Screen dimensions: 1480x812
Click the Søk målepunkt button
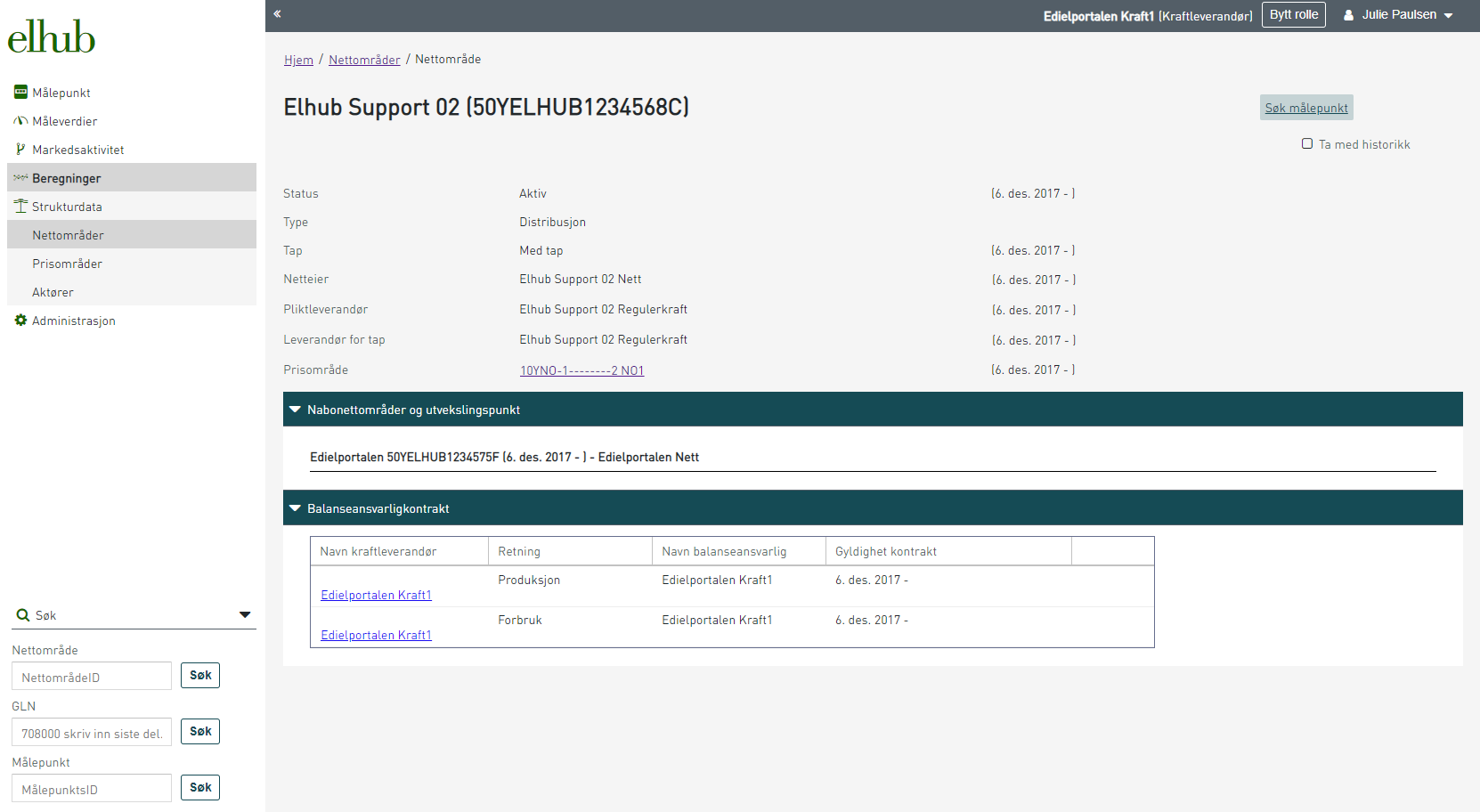(1306, 108)
